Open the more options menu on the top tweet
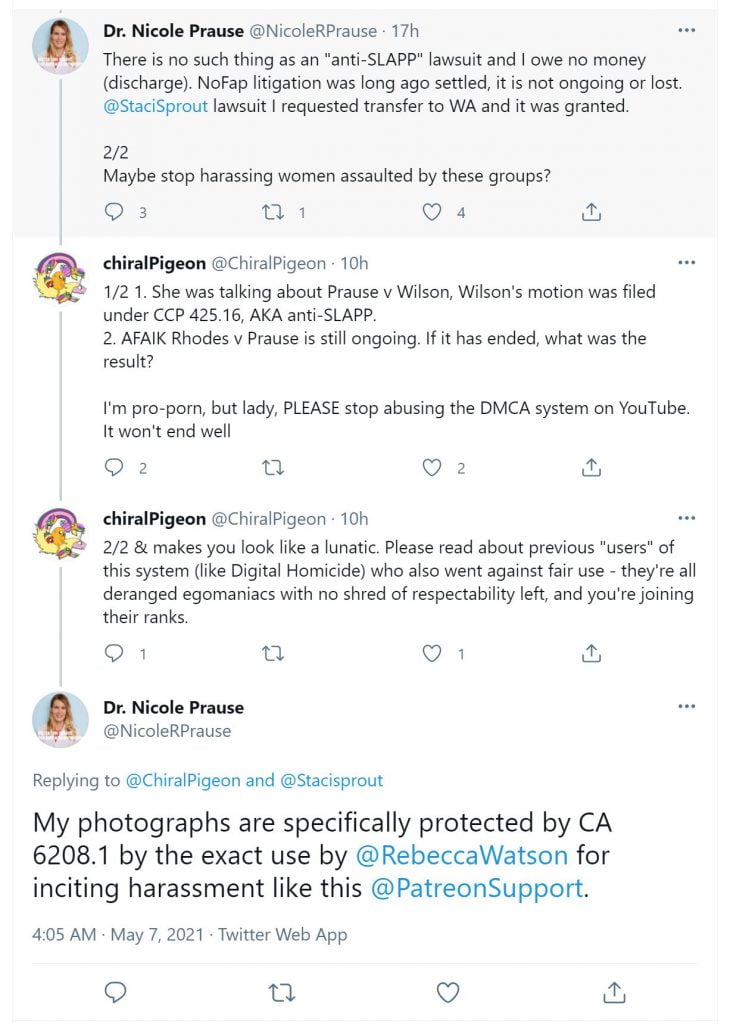Screen dimensions: 730x1024 tap(687, 30)
